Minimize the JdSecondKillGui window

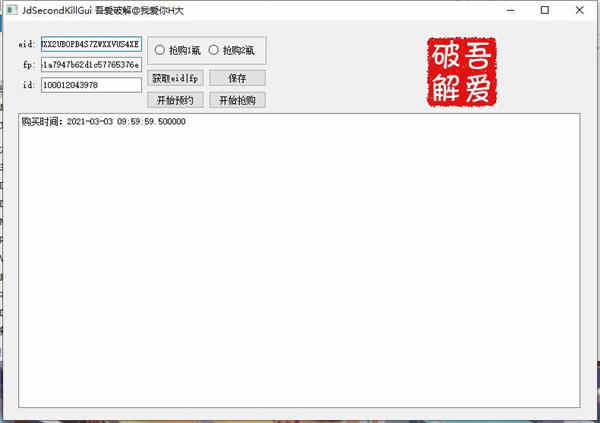[x=509, y=10]
